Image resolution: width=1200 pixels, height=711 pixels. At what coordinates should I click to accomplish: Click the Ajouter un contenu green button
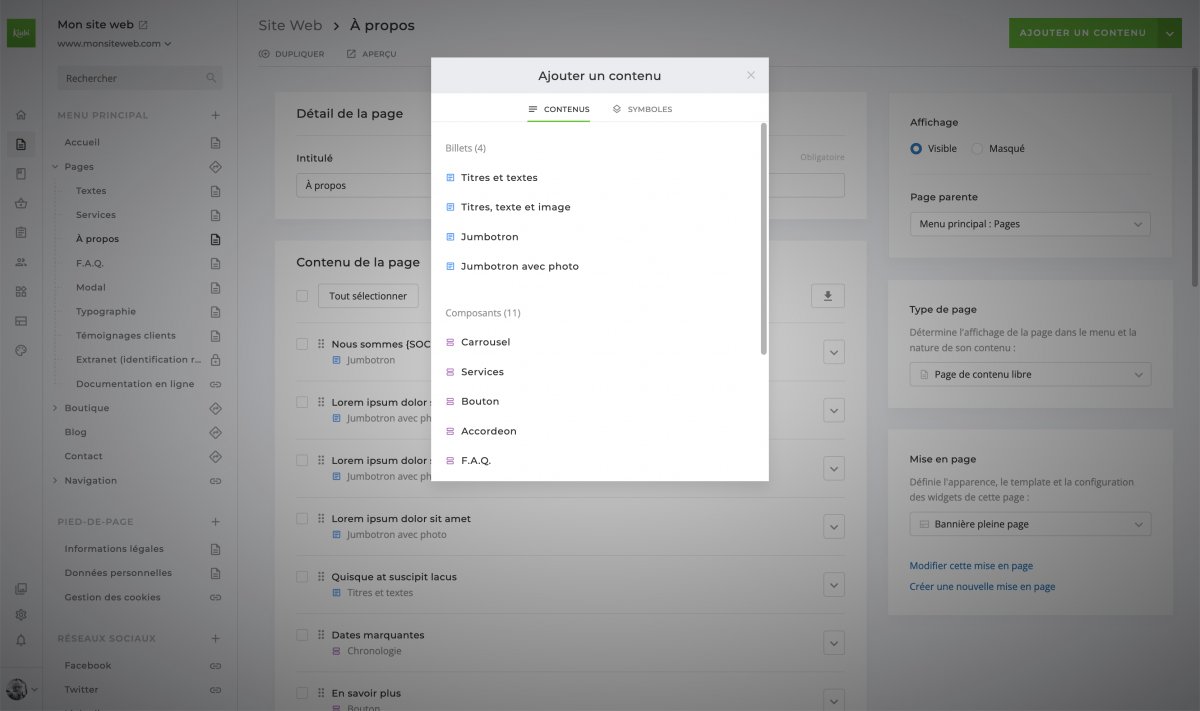1083,33
